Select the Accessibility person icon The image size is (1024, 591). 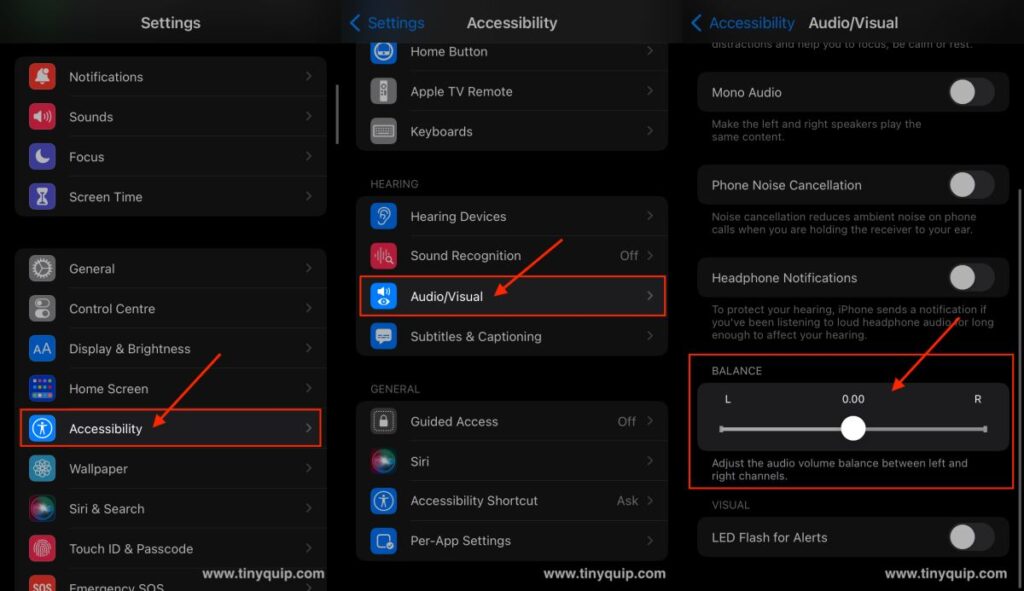click(x=40, y=428)
